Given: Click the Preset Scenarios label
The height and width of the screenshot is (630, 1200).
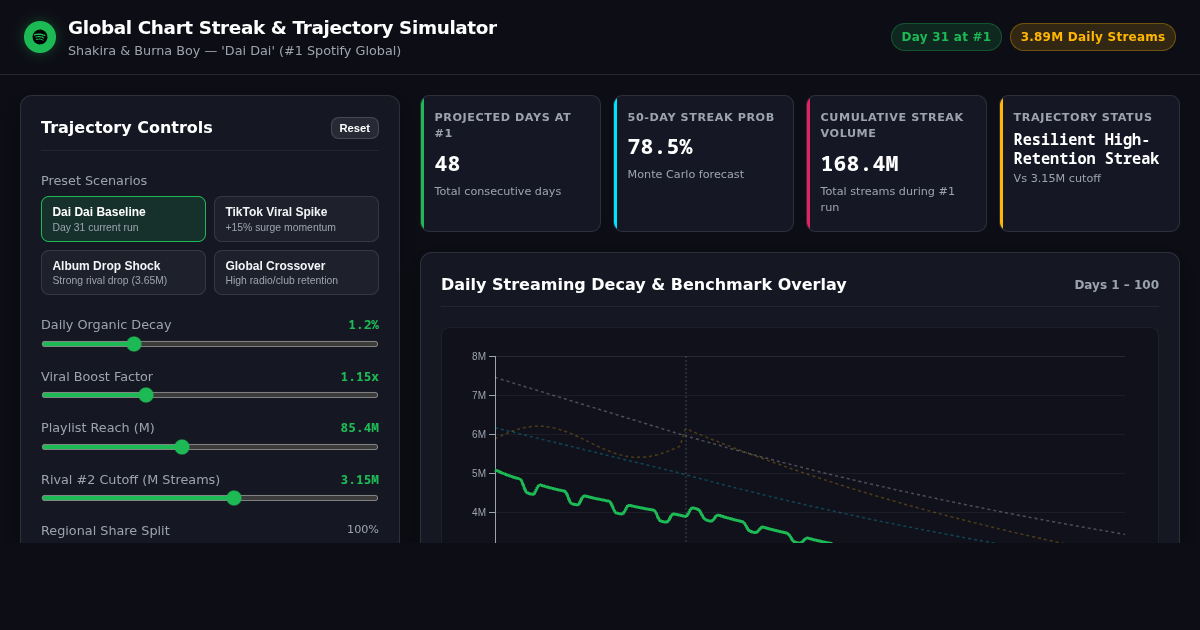Looking at the screenshot, I should click(94, 181).
